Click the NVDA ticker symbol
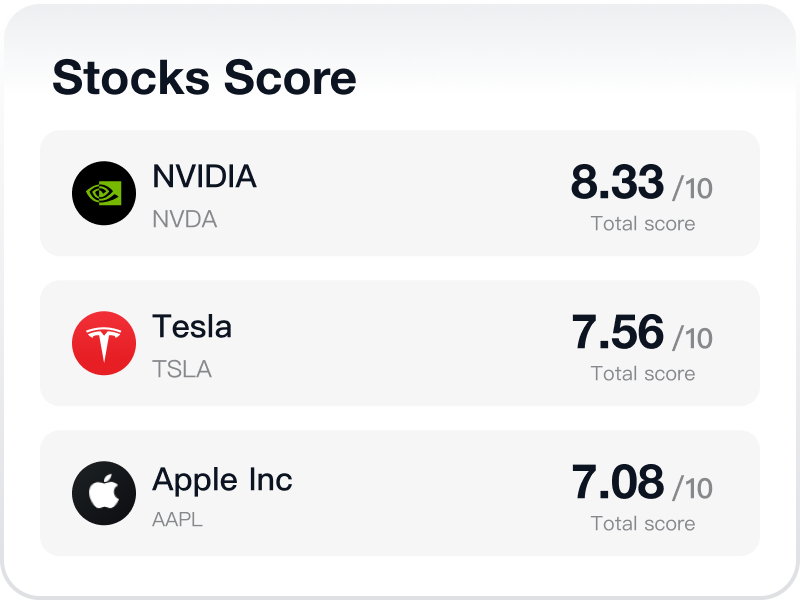 point(184,219)
